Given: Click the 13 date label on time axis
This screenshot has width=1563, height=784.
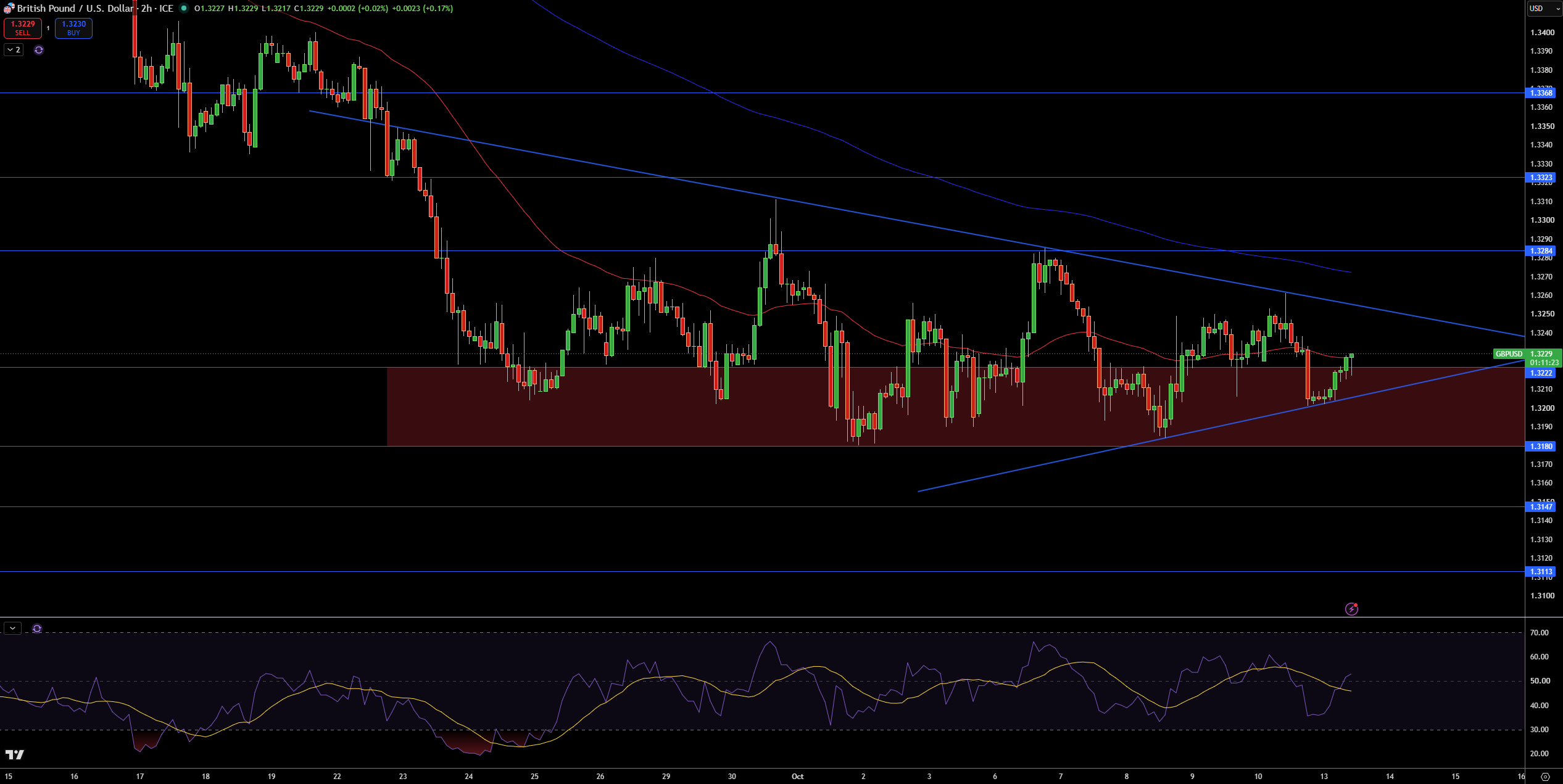Looking at the screenshot, I should 1324,777.
